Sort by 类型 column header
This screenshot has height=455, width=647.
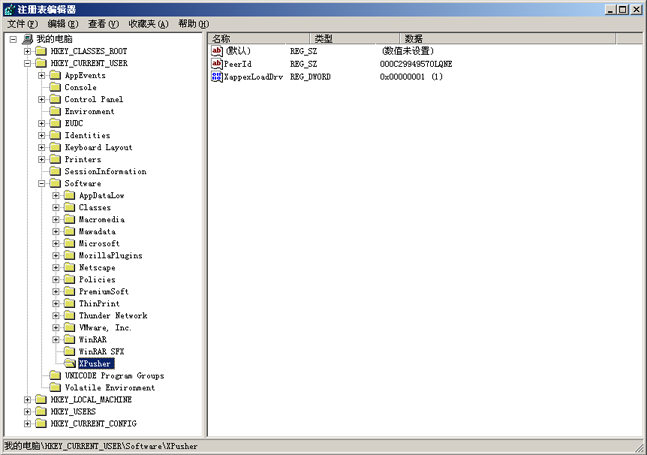tap(355, 39)
